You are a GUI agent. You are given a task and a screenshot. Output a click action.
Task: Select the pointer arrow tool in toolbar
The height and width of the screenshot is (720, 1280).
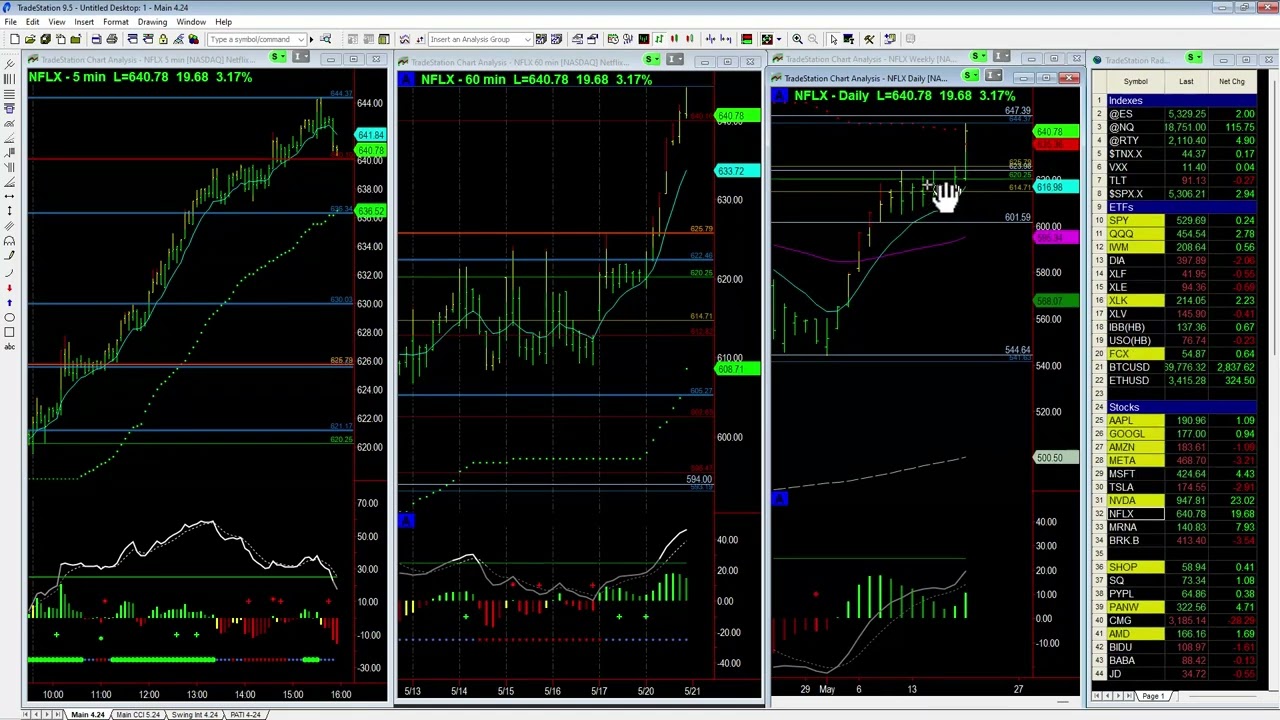[833, 39]
